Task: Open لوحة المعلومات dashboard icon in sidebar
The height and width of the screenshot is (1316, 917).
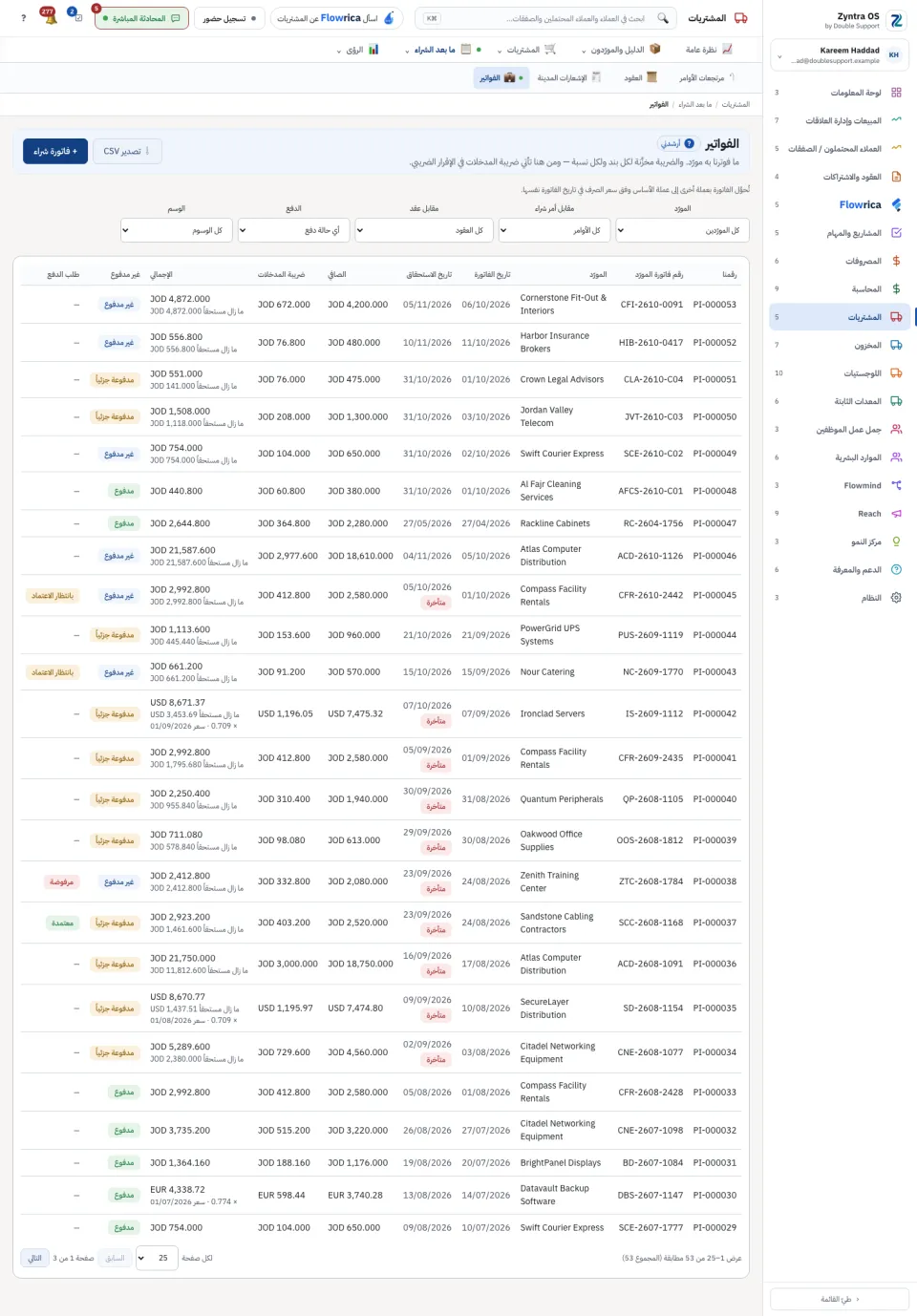Action: click(896, 93)
